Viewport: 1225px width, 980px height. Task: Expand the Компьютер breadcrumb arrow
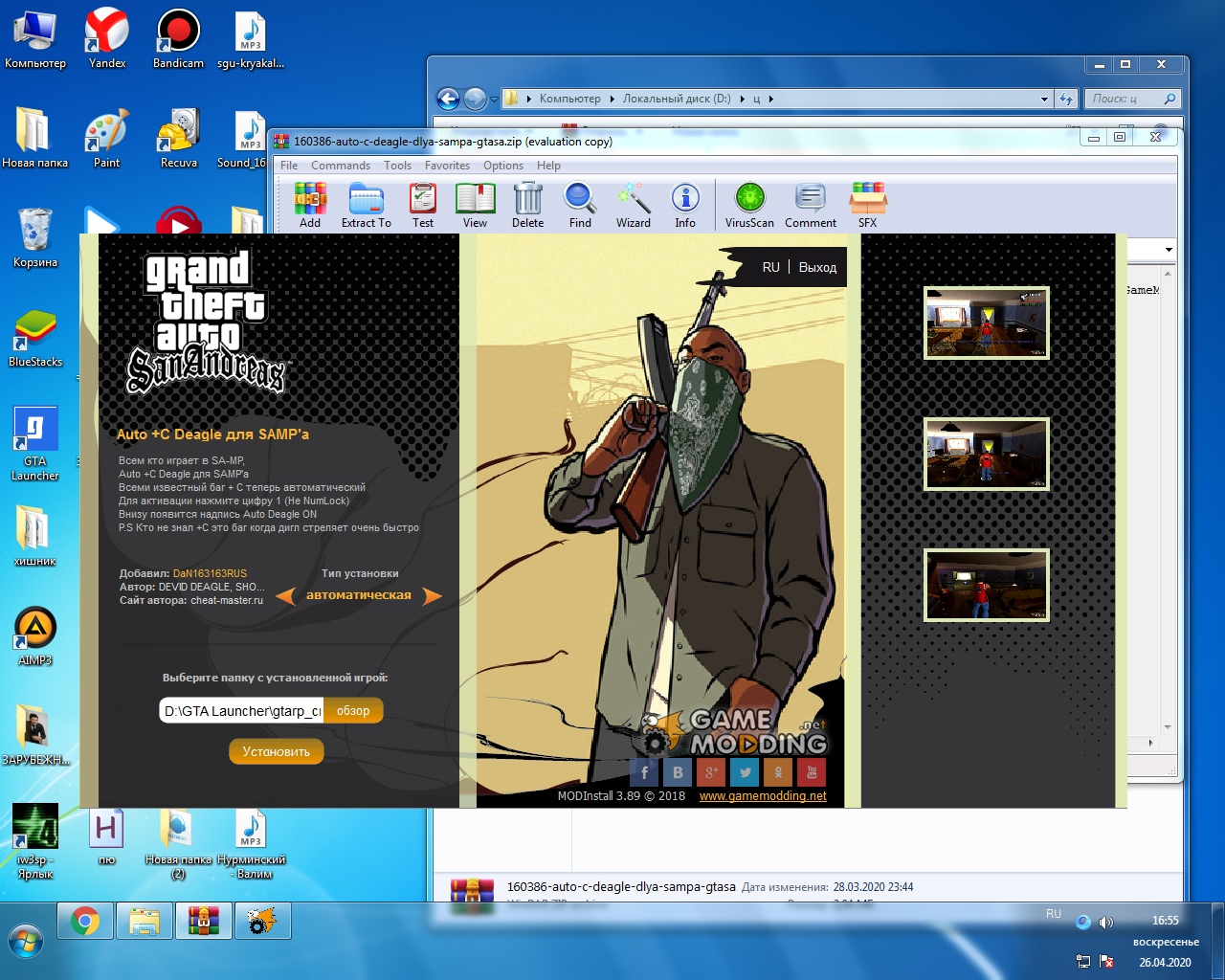pyautogui.click(x=612, y=99)
